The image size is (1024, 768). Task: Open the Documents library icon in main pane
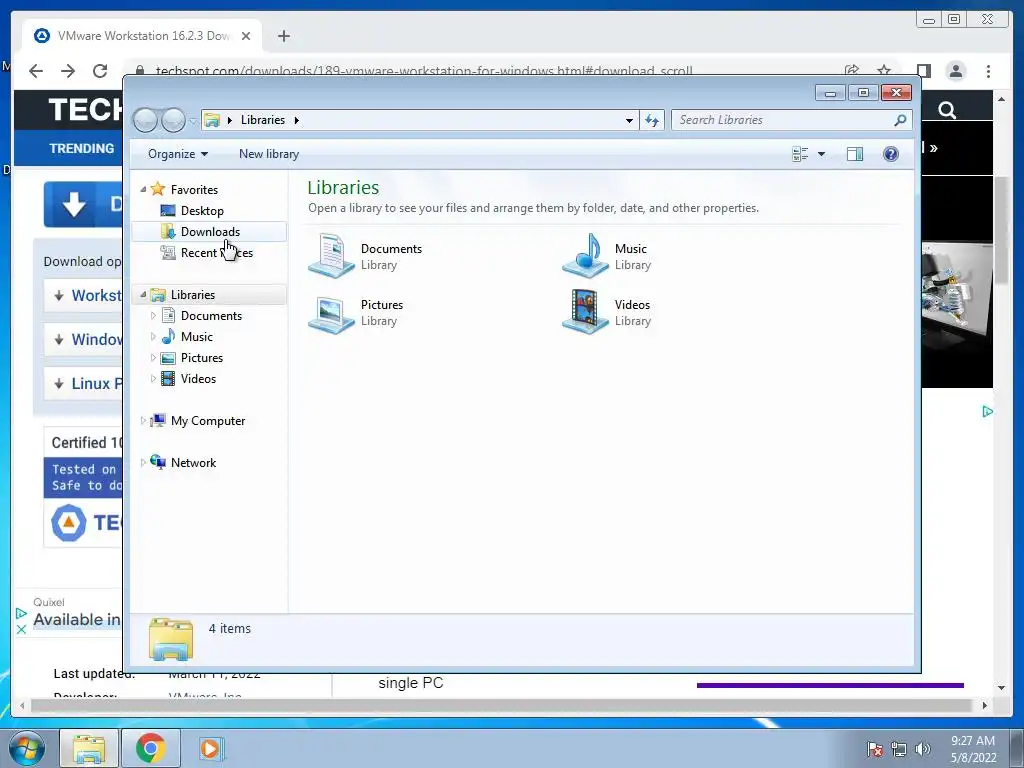332,256
